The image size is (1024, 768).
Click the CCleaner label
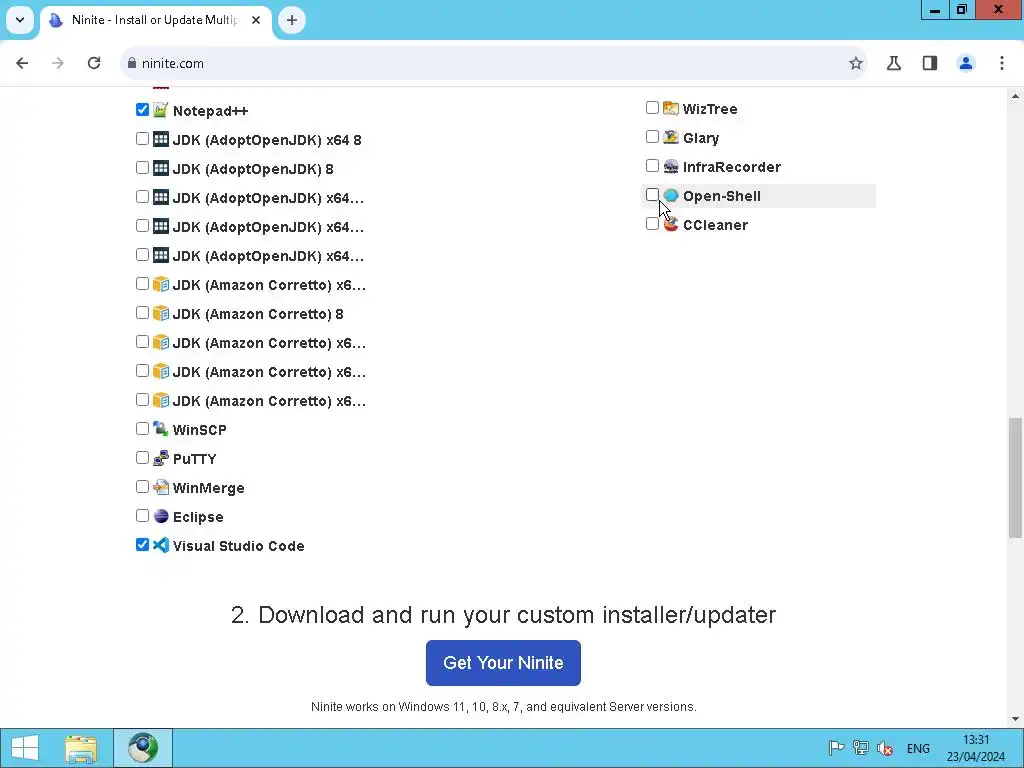click(715, 225)
